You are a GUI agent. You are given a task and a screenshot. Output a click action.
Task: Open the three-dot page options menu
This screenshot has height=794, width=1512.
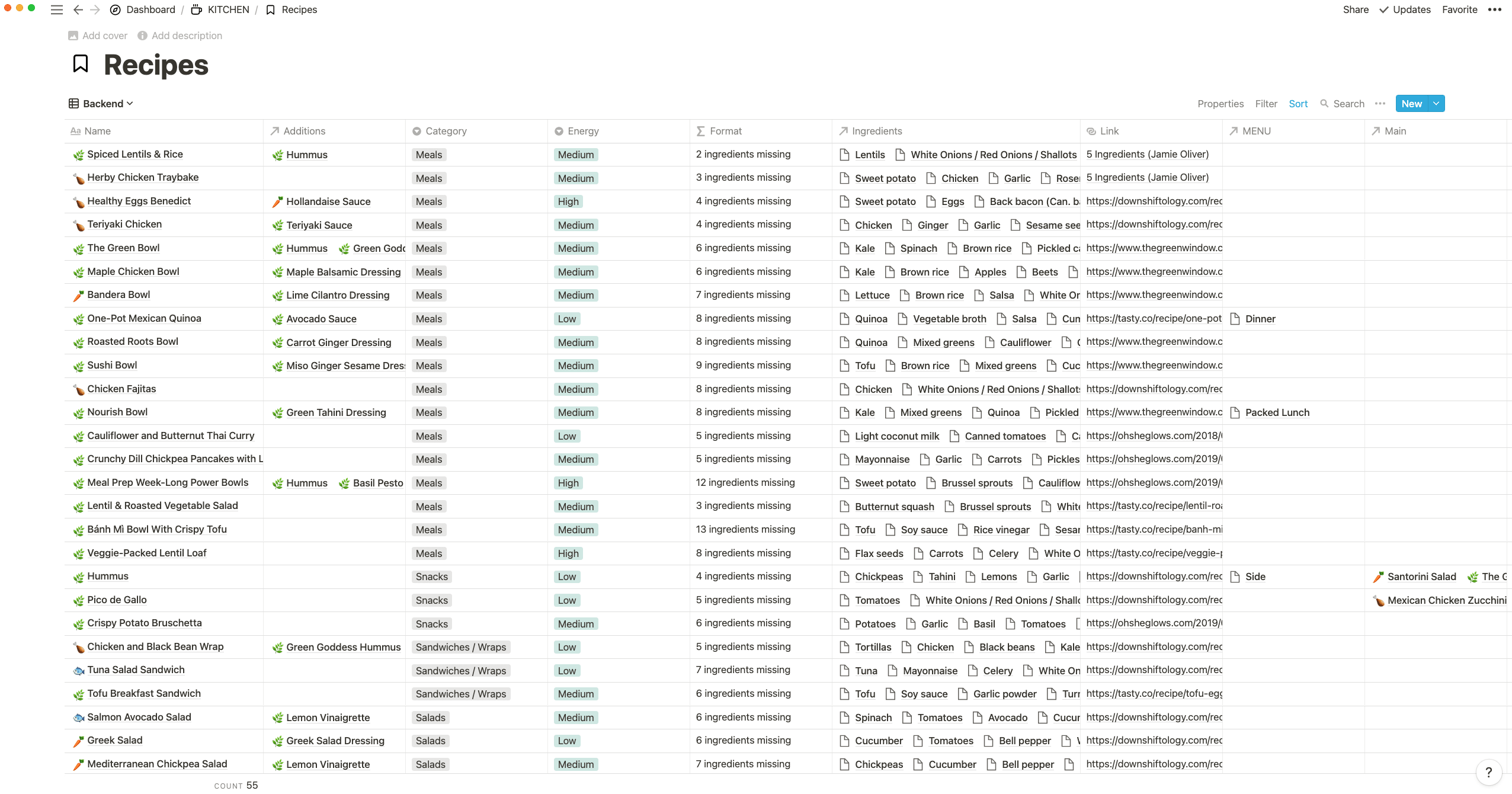click(x=1495, y=9)
